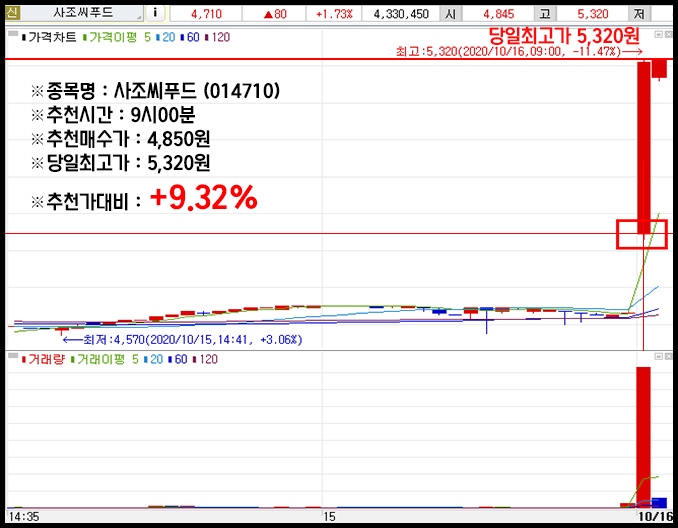The width and height of the screenshot is (678, 528).
Task: Click the 저 low-price label button
Action: point(640,14)
